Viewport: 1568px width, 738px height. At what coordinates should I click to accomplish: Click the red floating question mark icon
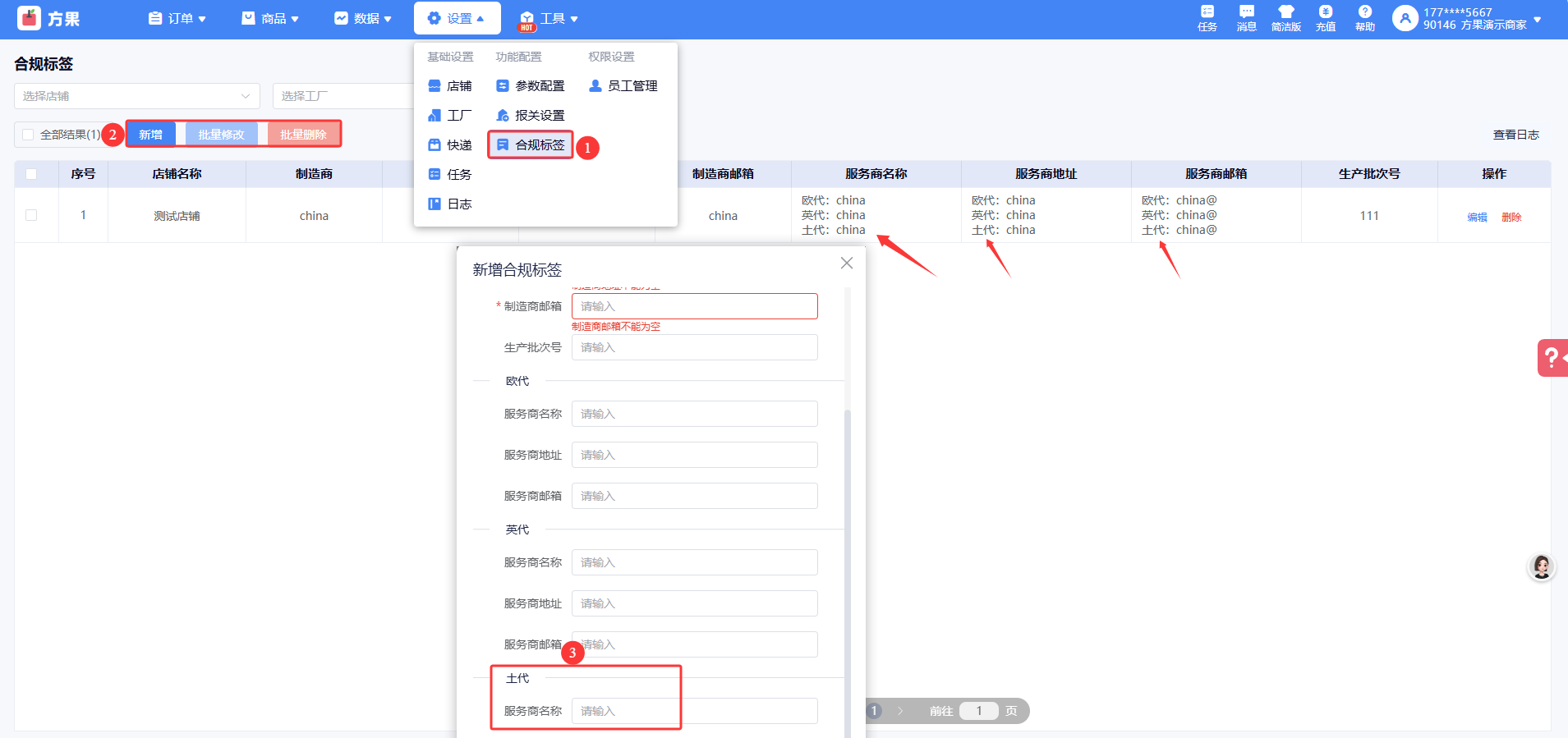tap(1552, 358)
